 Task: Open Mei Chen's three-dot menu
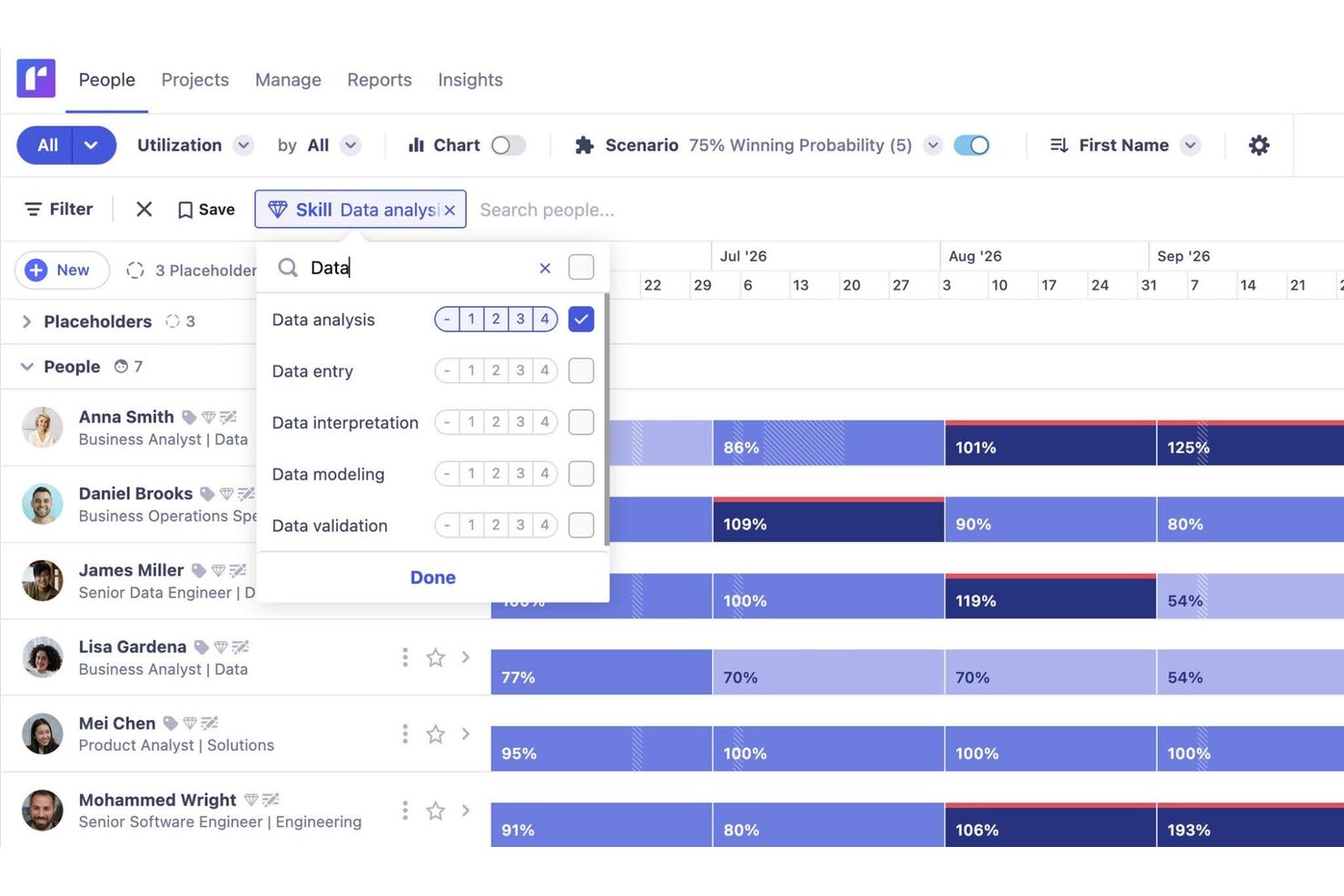tap(405, 734)
